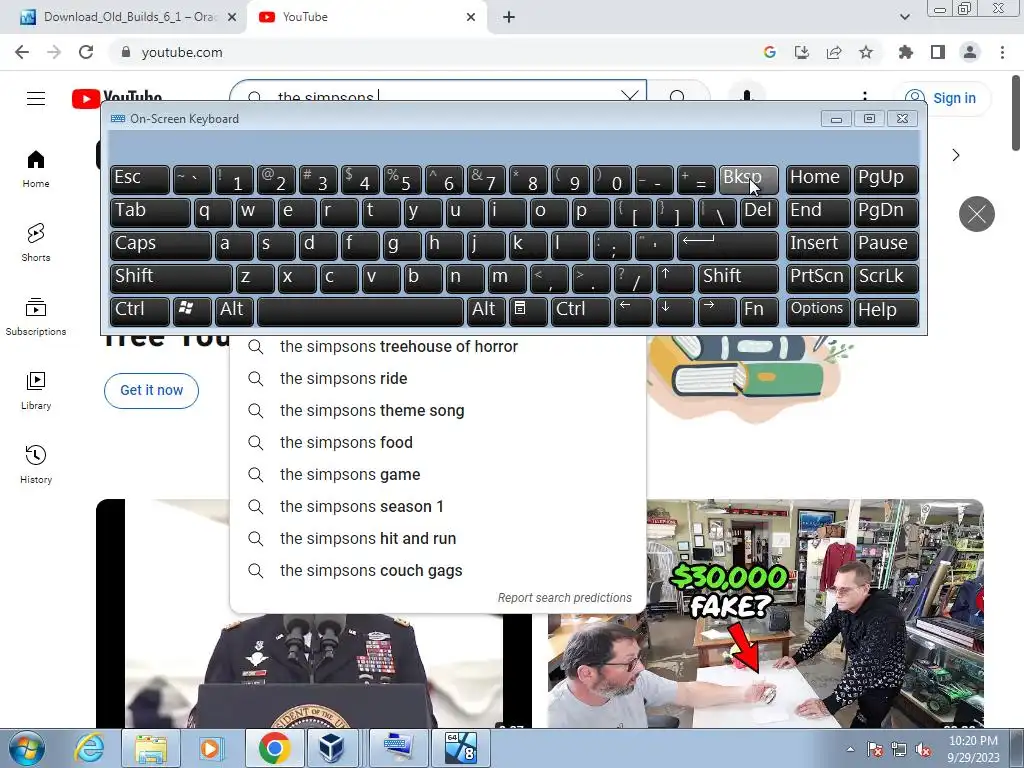Open the Home section in sidebar

36,168
